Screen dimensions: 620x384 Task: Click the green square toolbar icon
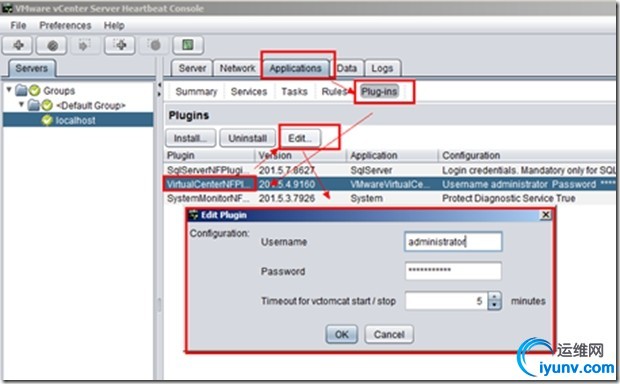click(188, 45)
